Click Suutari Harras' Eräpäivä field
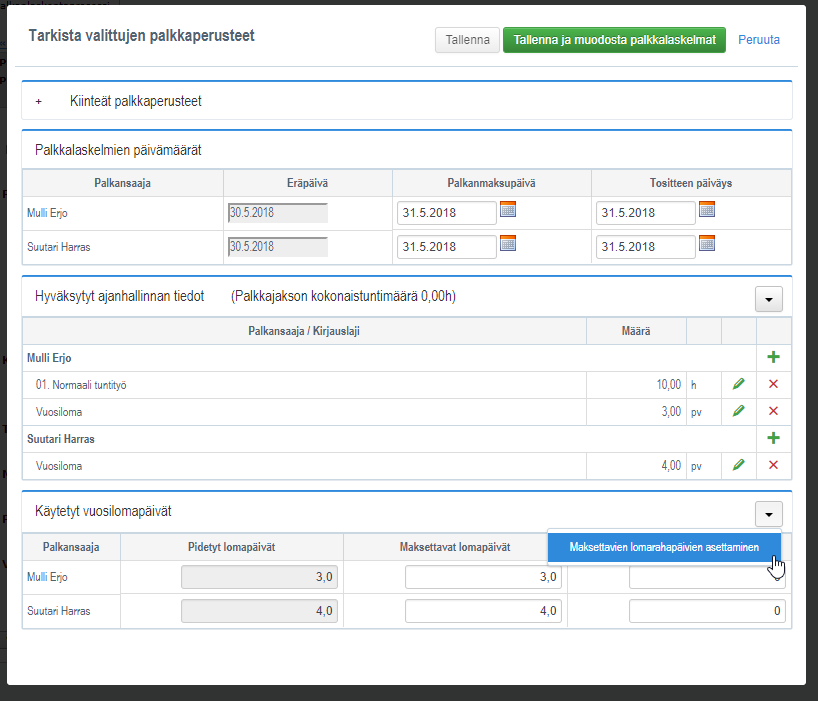The height and width of the screenshot is (701, 818). 278,247
